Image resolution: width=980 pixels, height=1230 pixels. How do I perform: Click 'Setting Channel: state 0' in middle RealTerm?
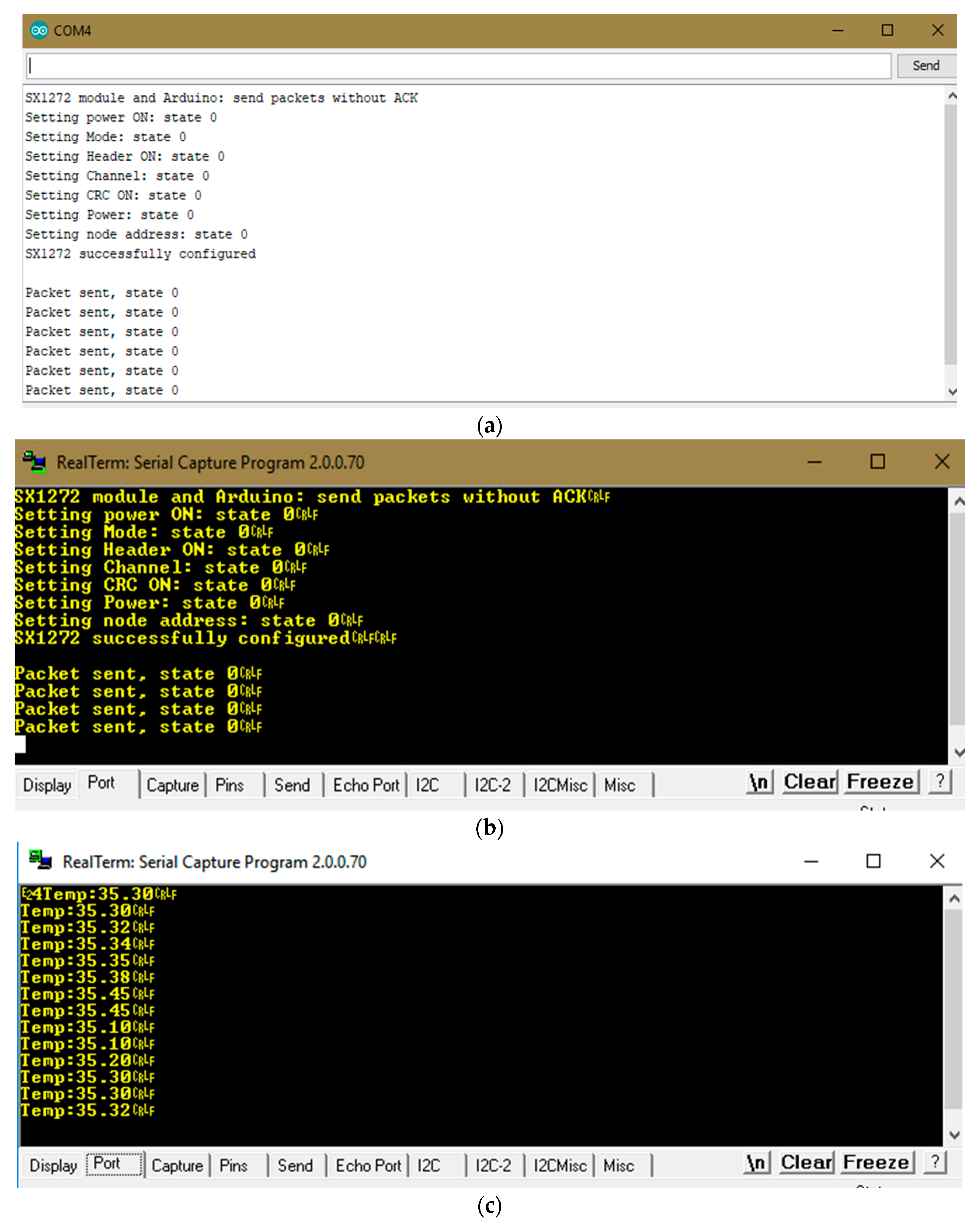[x=161, y=567]
